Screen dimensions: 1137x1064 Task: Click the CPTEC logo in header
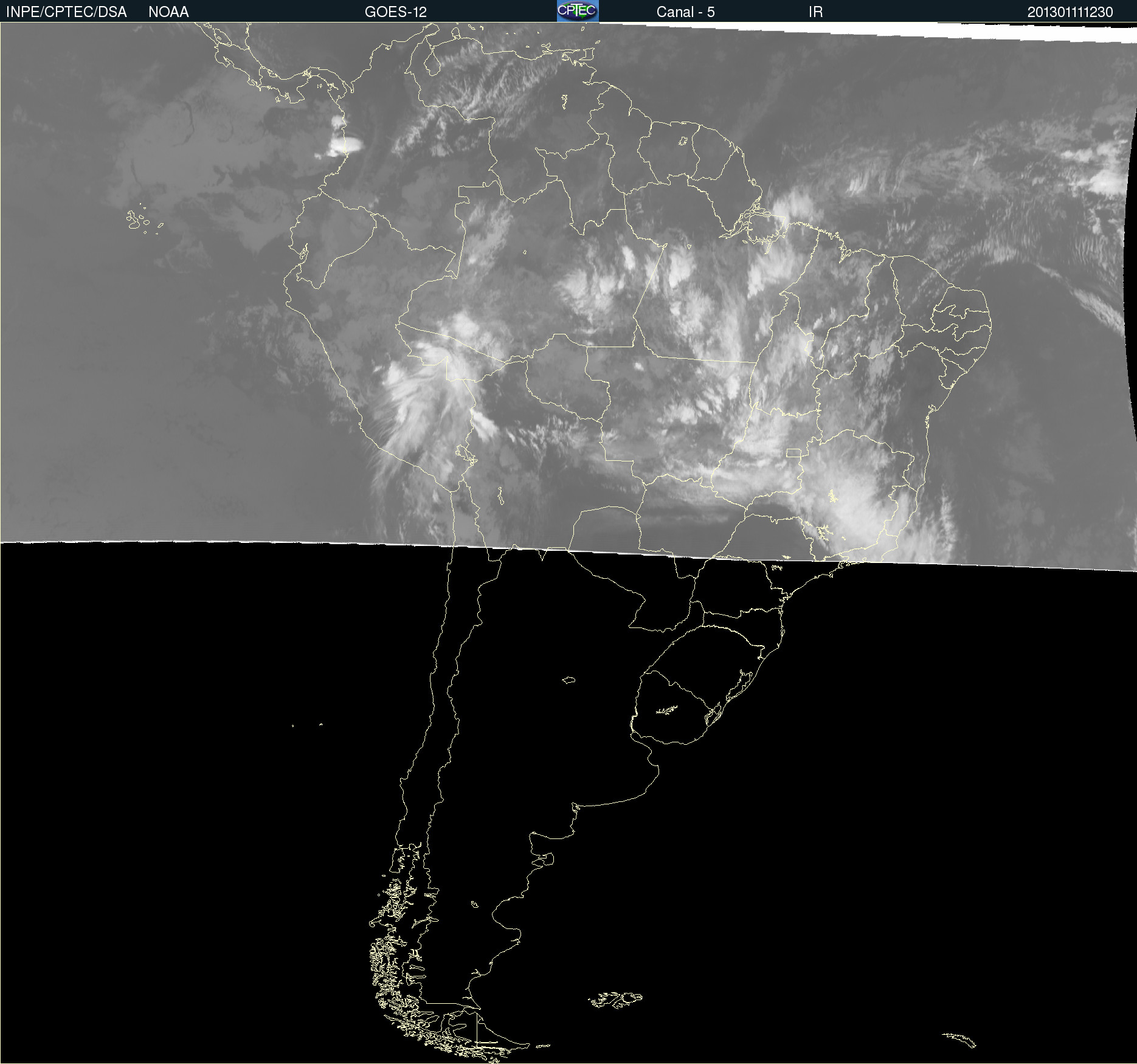coord(578,11)
